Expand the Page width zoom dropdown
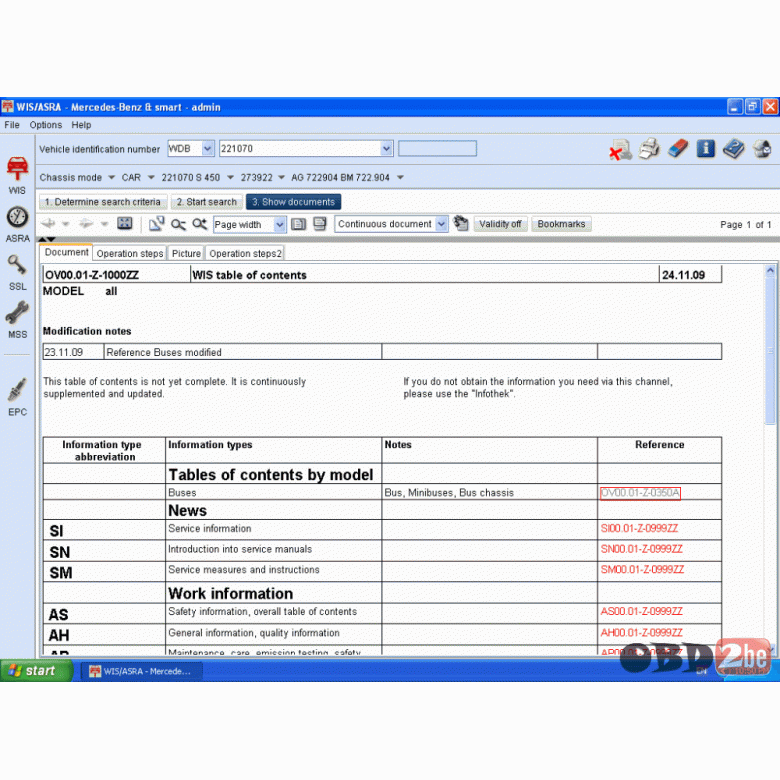This screenshot has height=780, width=780. point(280,224)
